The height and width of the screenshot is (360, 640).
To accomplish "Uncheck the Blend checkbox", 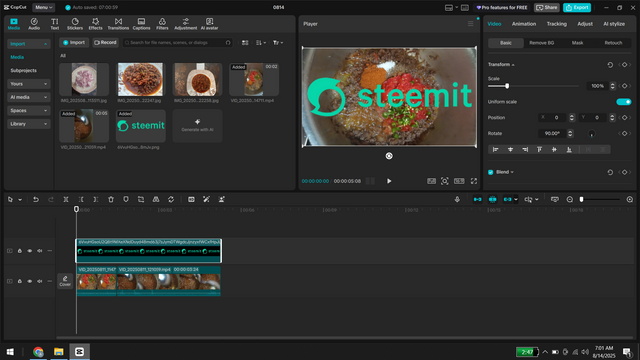I will 491,172.
